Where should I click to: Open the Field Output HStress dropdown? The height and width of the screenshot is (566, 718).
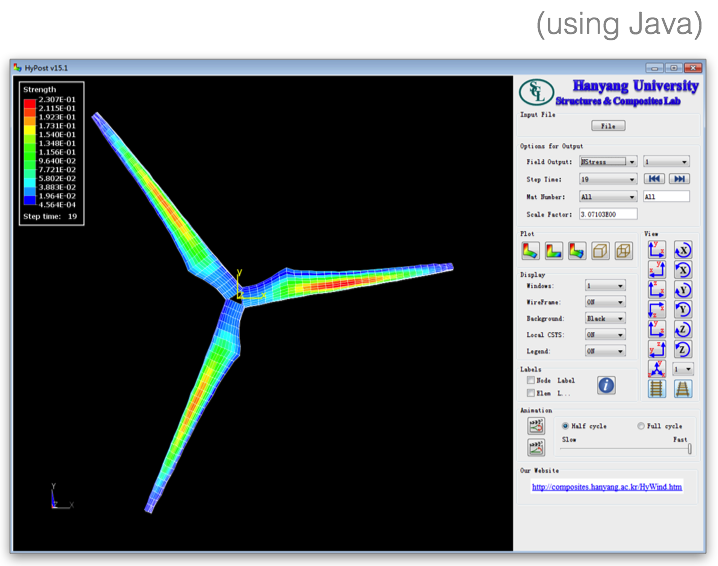[x=608, y=161]
